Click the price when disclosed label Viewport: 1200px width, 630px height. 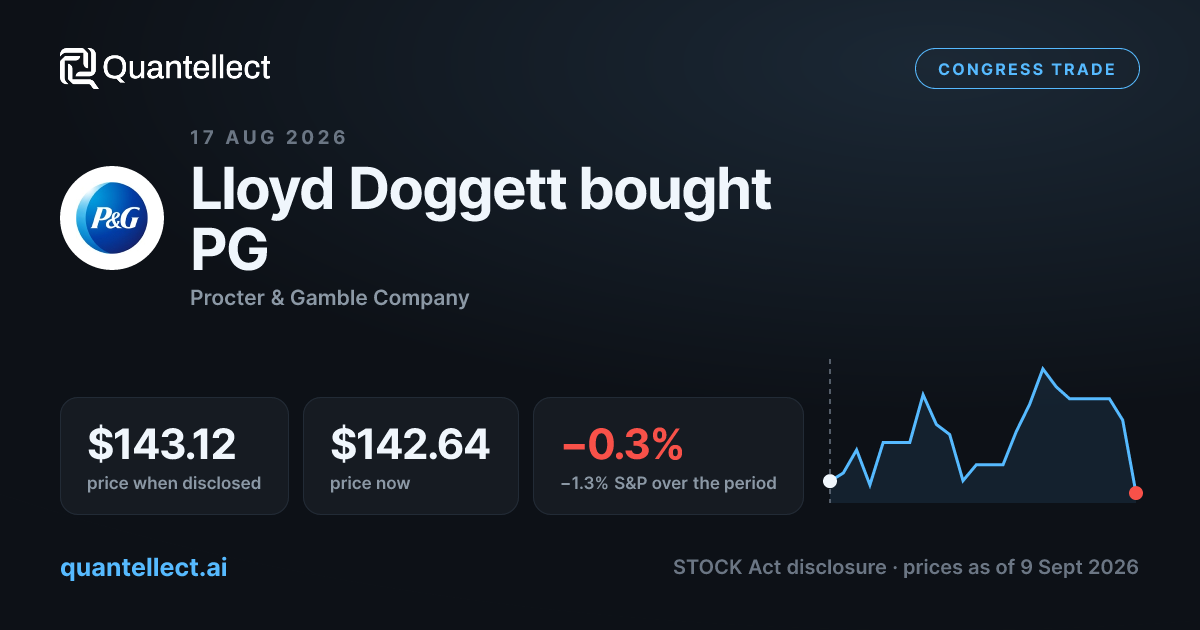174,484
